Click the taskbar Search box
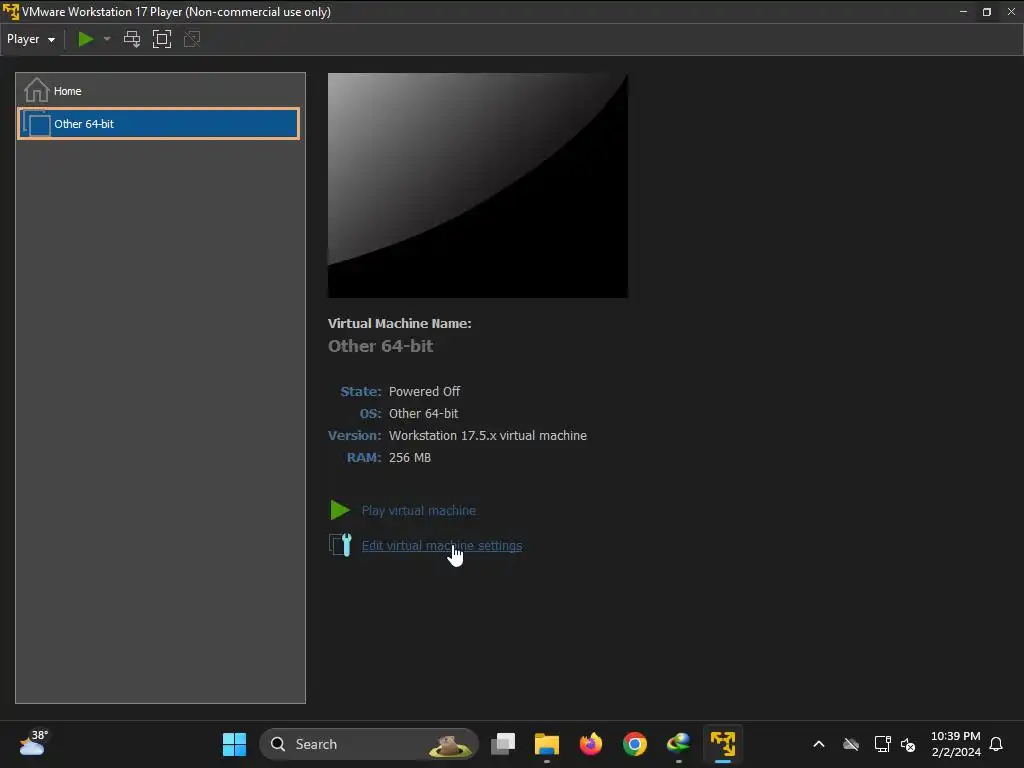The image size is (1024, 768). [369, 744]
